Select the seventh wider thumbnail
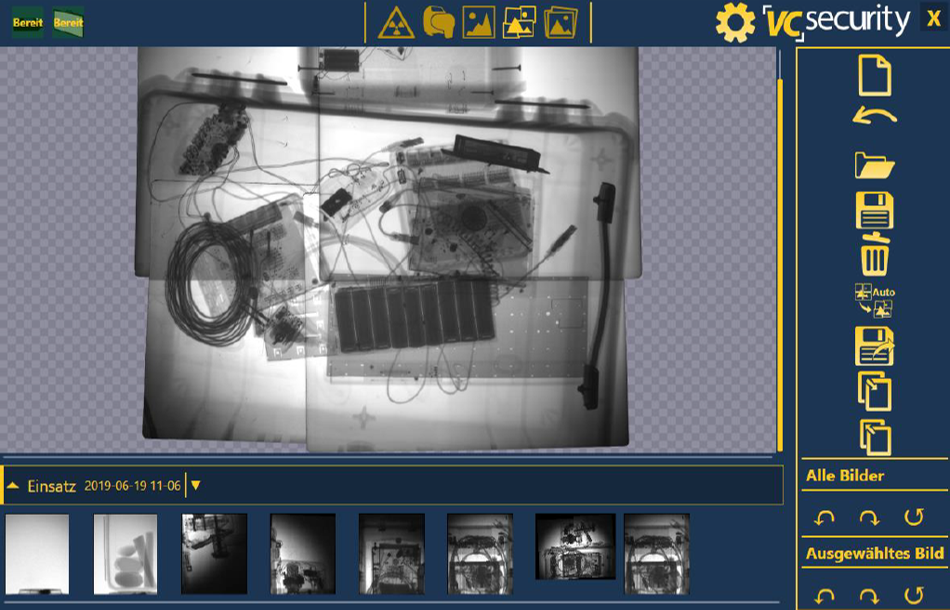The width and height of the screenshot is (950, 610). coord(575,547)
